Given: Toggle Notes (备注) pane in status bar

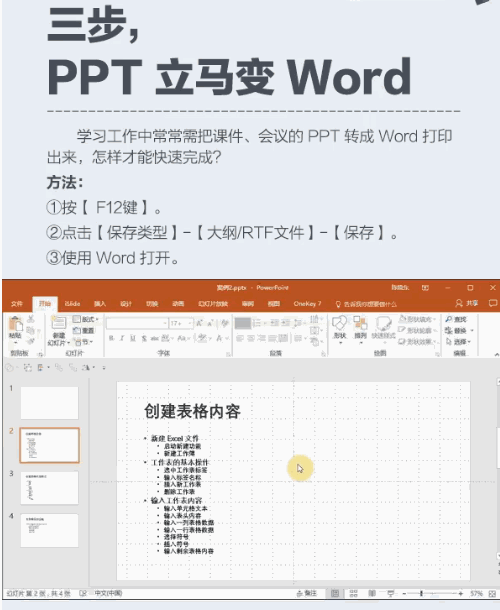Looking at the screenshot, I should pyautogui.click(x=307, y=593).
